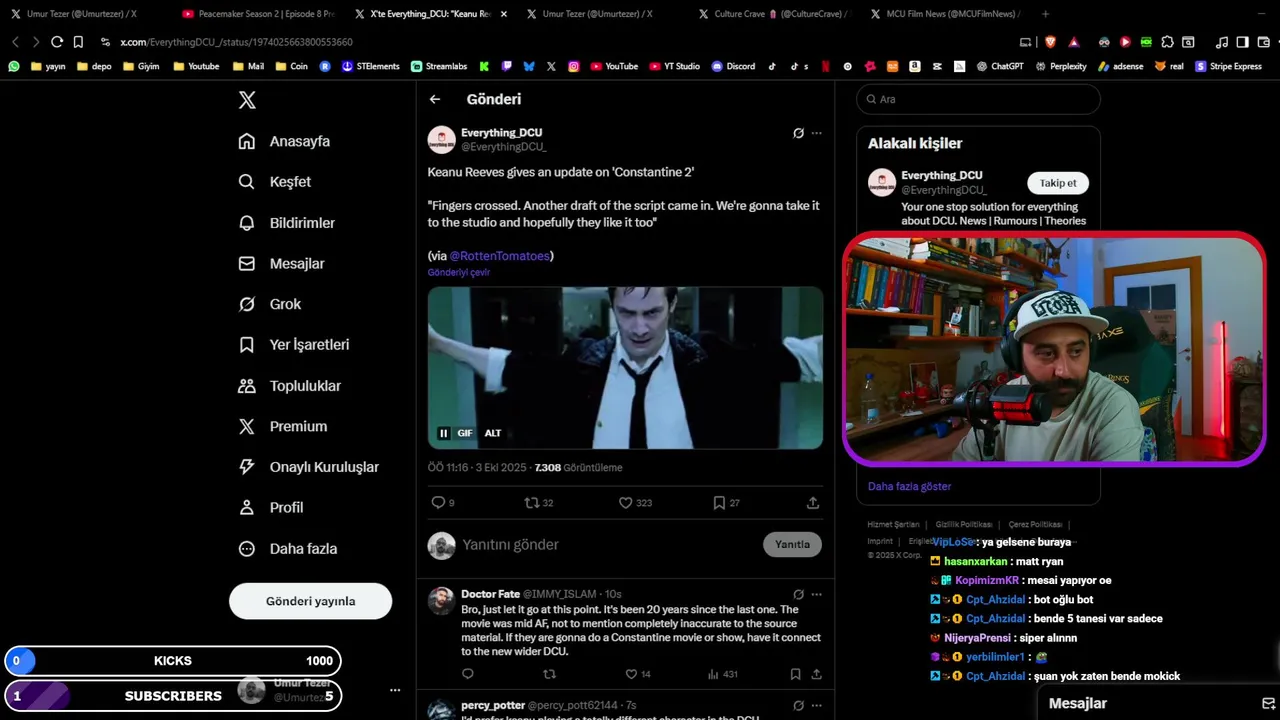Open the Brave shields icon
Screen dimensions: 1280x720
click(x=1050, y=42)
